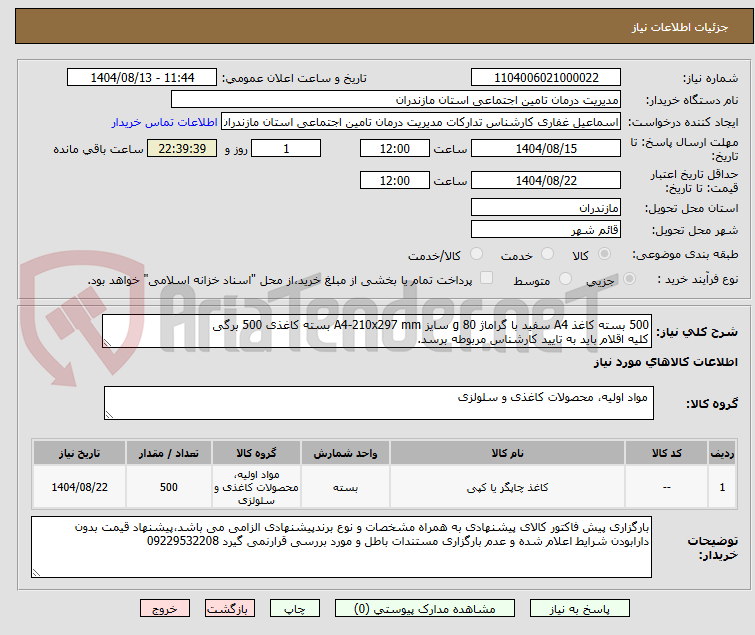Toggle the اسناد خزانه اسلامی payment checkbox

487,278
